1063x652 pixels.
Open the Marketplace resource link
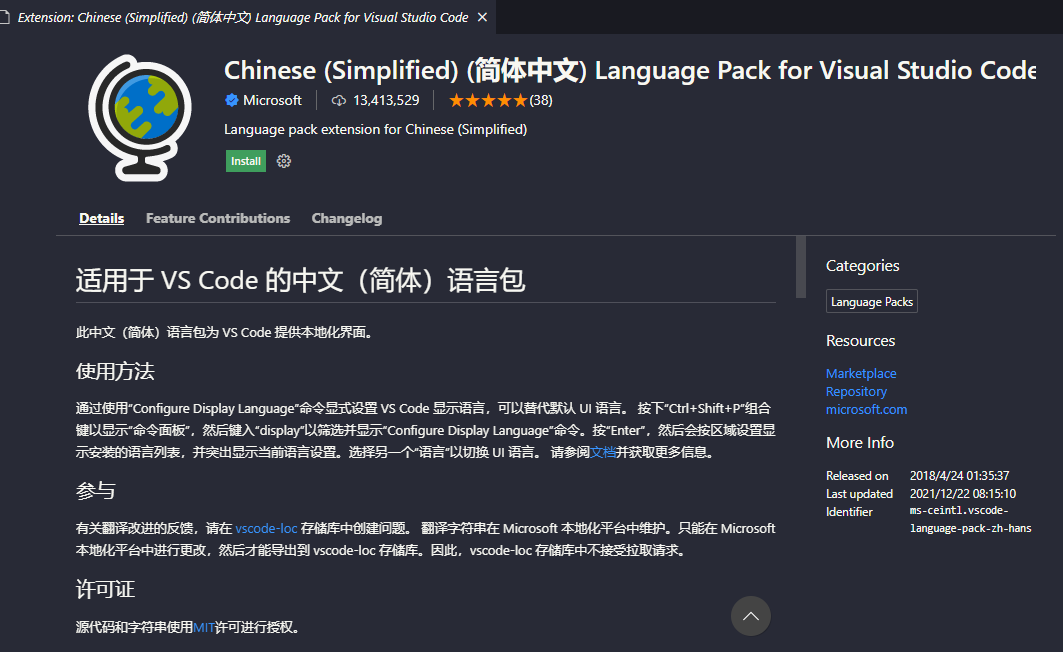pyautogui.click(x=861, y=373)
